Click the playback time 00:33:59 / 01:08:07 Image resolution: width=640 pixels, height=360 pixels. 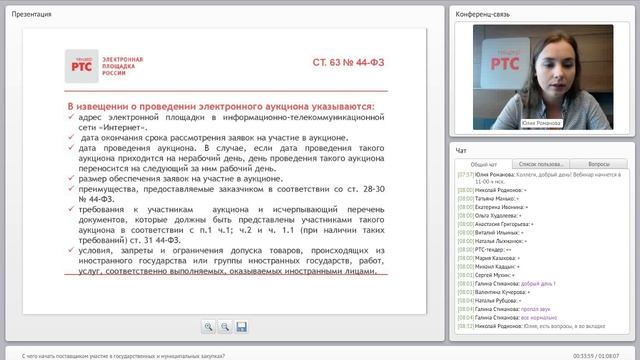coord(596,356)
